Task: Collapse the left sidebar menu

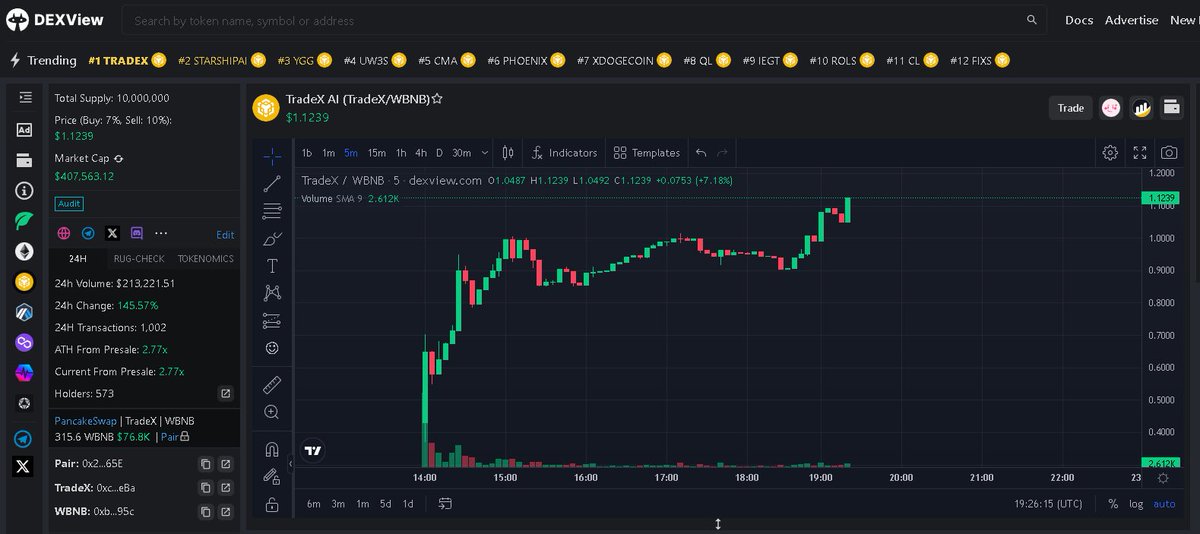Action: coord(24,97)
